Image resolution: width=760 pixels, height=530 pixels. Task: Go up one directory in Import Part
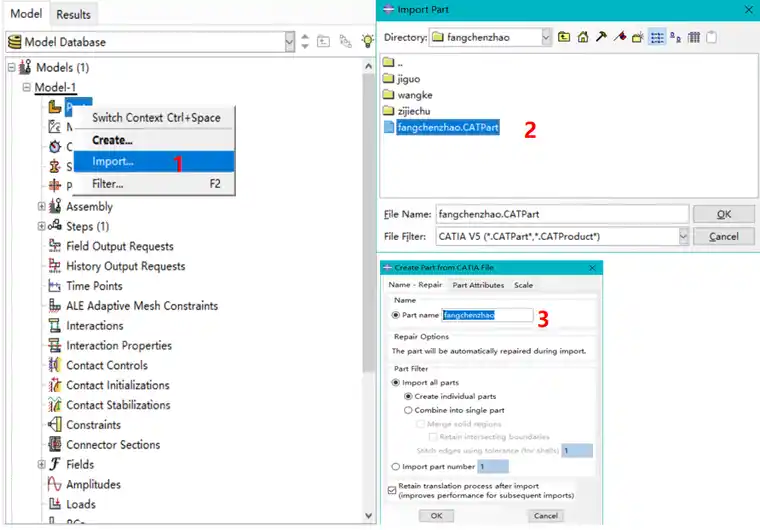(564, 37)
